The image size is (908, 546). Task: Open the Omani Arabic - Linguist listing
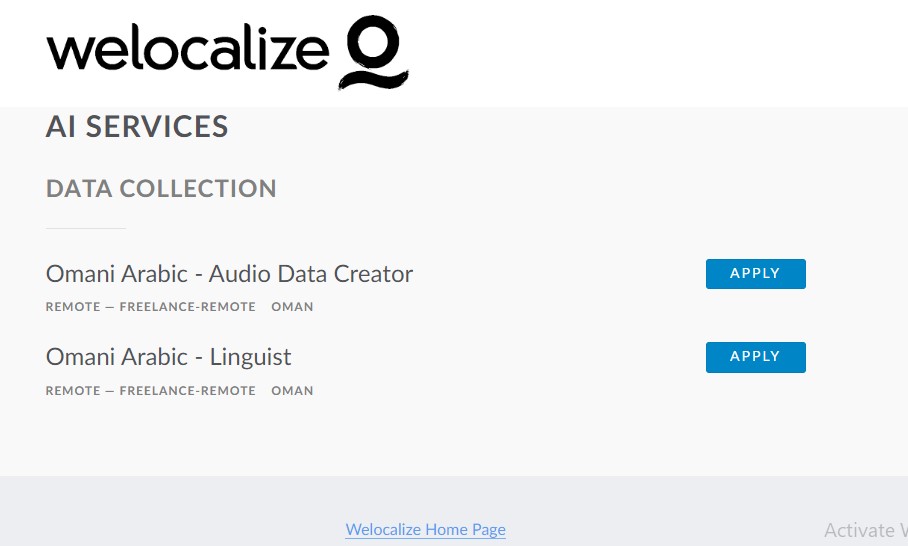point(169,357)
